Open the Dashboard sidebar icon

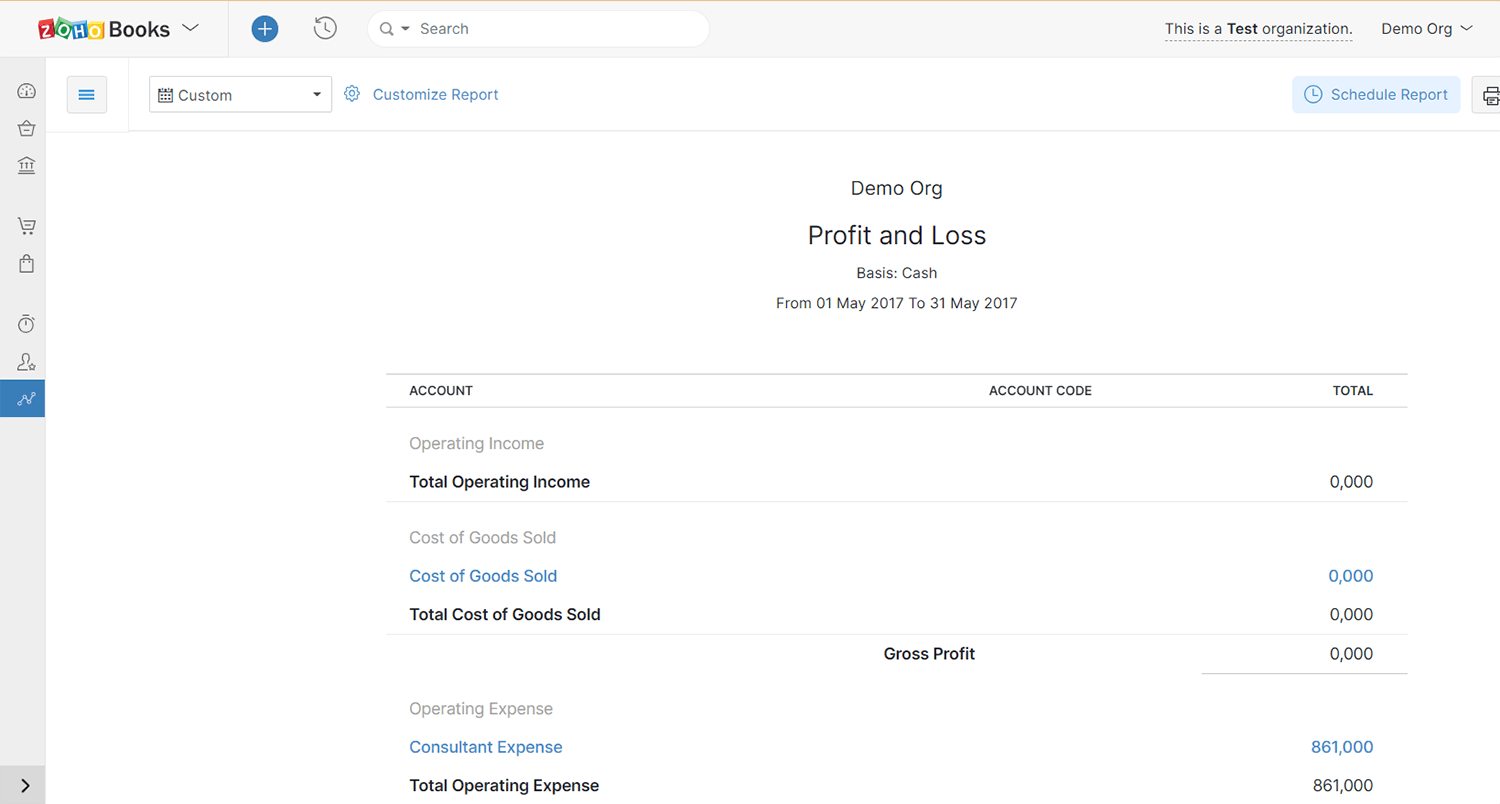pos(27,91)
